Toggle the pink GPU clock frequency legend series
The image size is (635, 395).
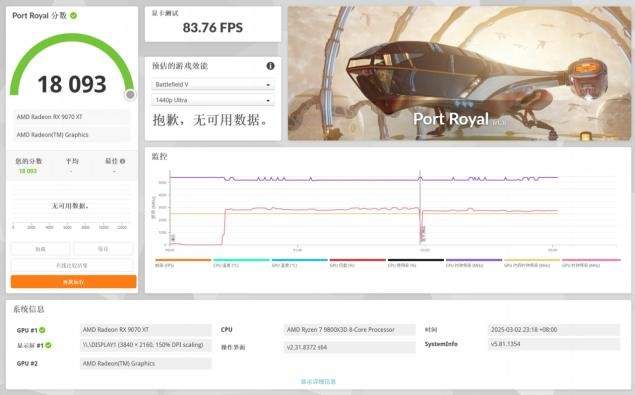click(x=591, y=263)
